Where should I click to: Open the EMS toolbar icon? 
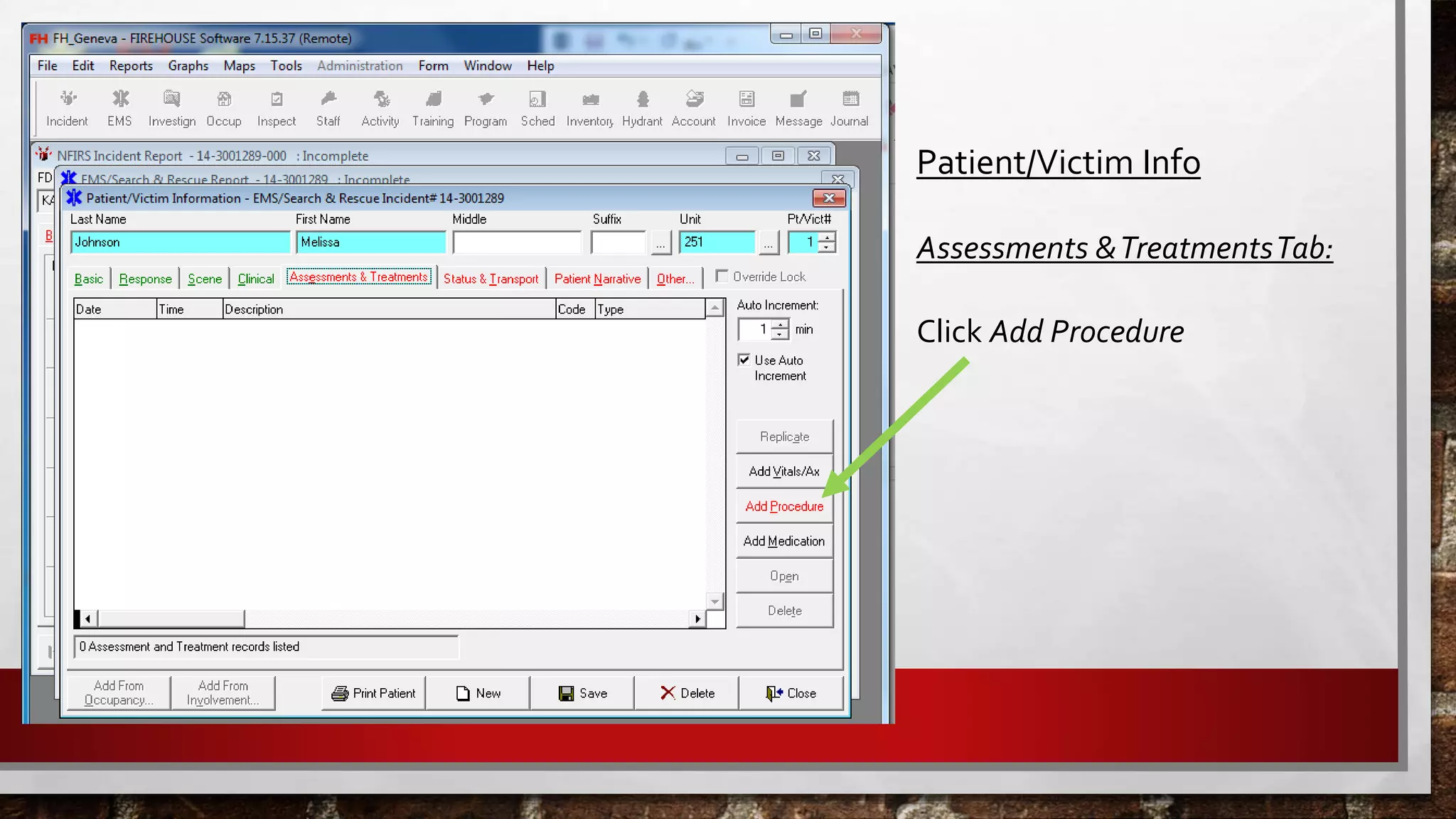pyautogui.click(x=119, y=108)
